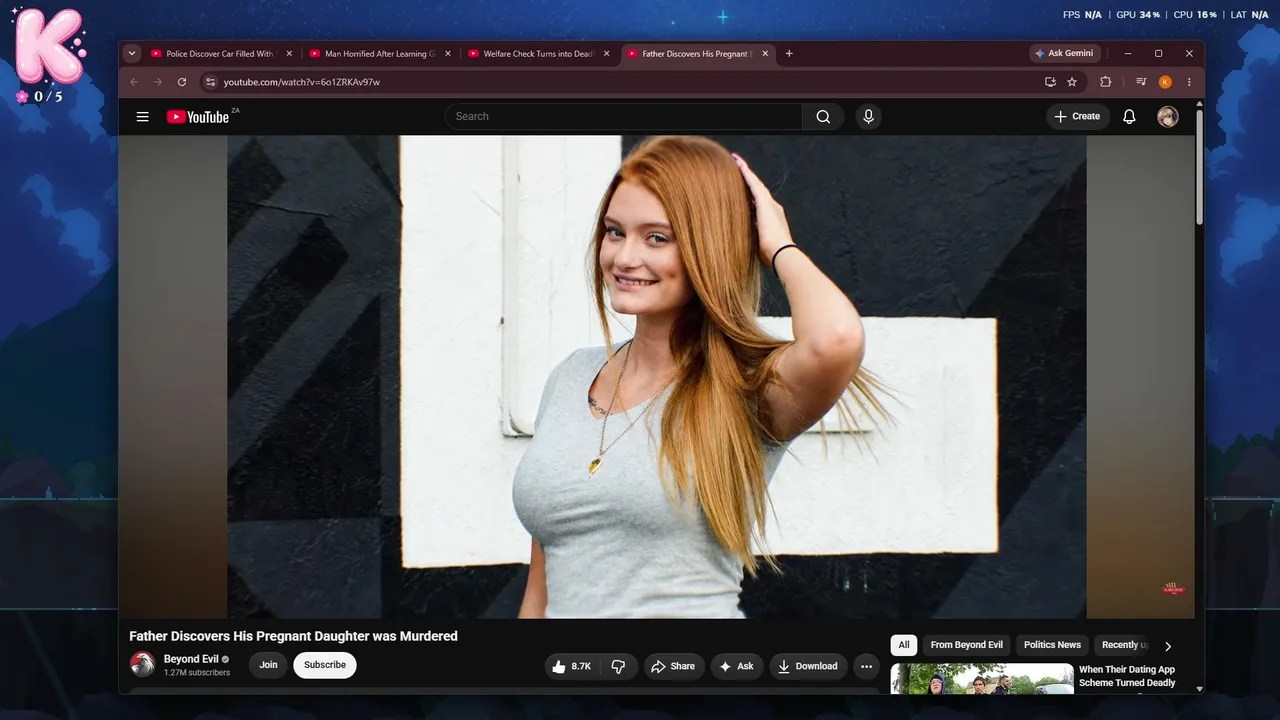Dislike the video with thumbs-down
Image resolution: width=1280 pixels, height=720 pixels.
click(618, 666)
